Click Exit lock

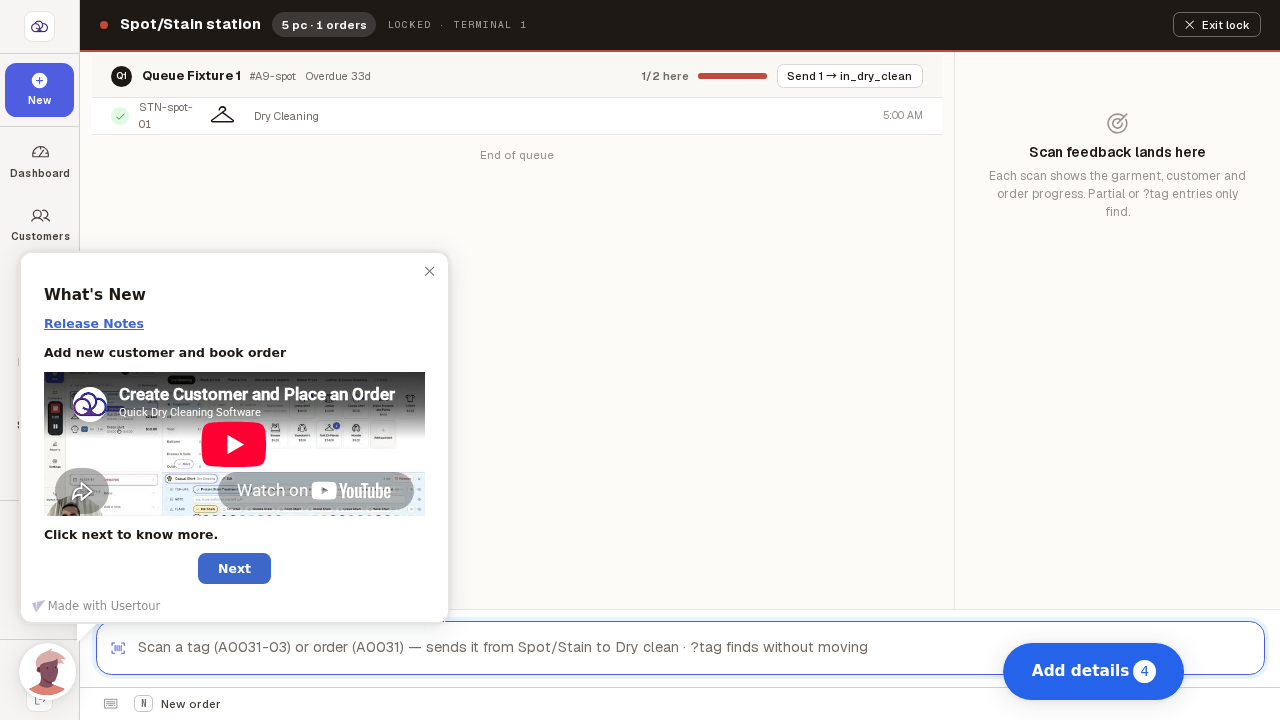coord(1217,24)
